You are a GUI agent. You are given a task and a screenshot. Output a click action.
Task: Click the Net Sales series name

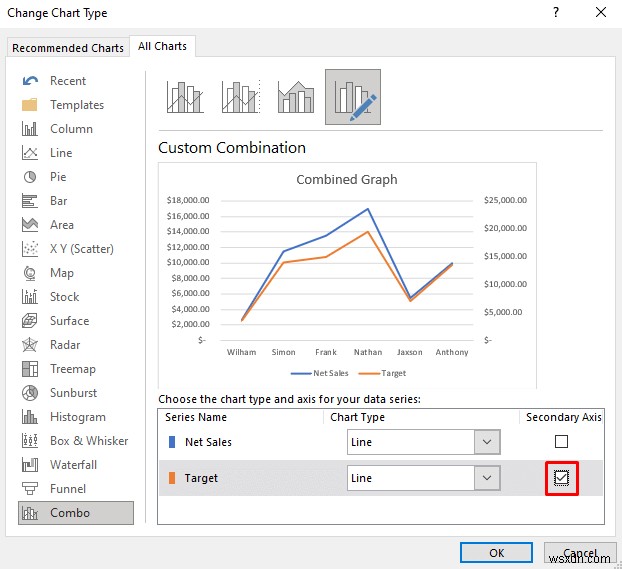pos(208,442)
